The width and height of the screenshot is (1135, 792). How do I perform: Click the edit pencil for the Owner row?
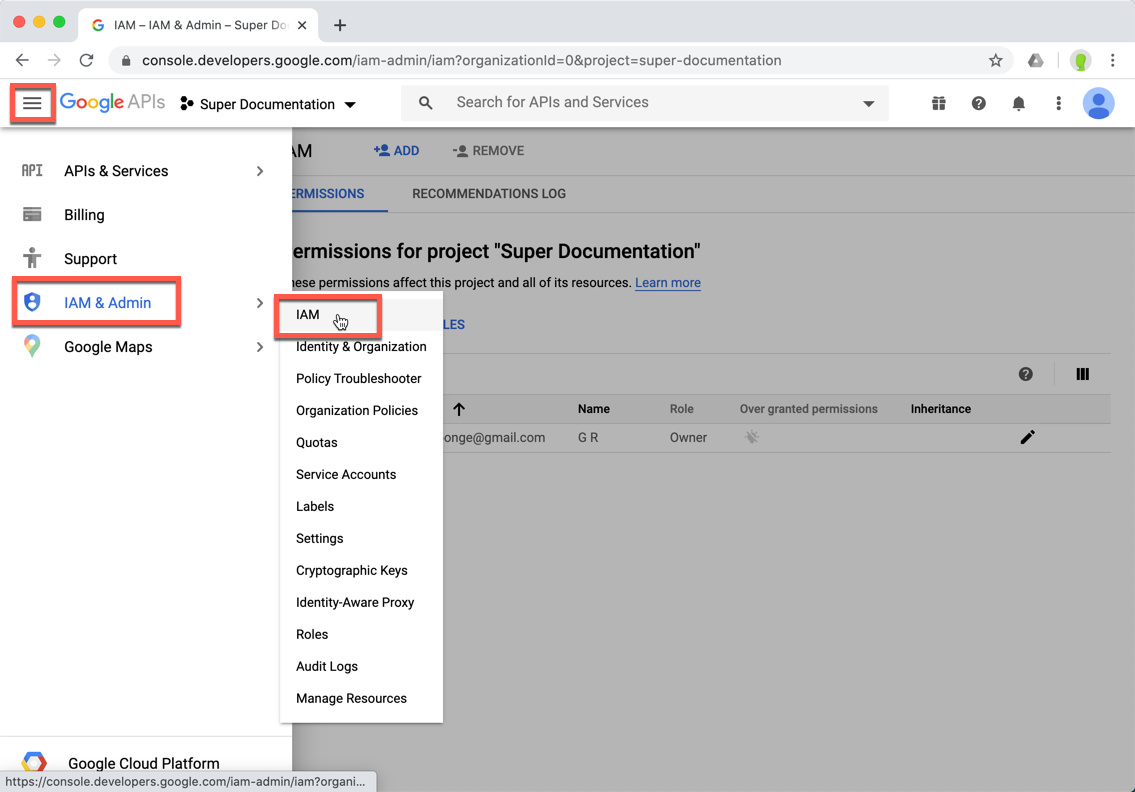pyautogui.click(x=1028, y=437)
